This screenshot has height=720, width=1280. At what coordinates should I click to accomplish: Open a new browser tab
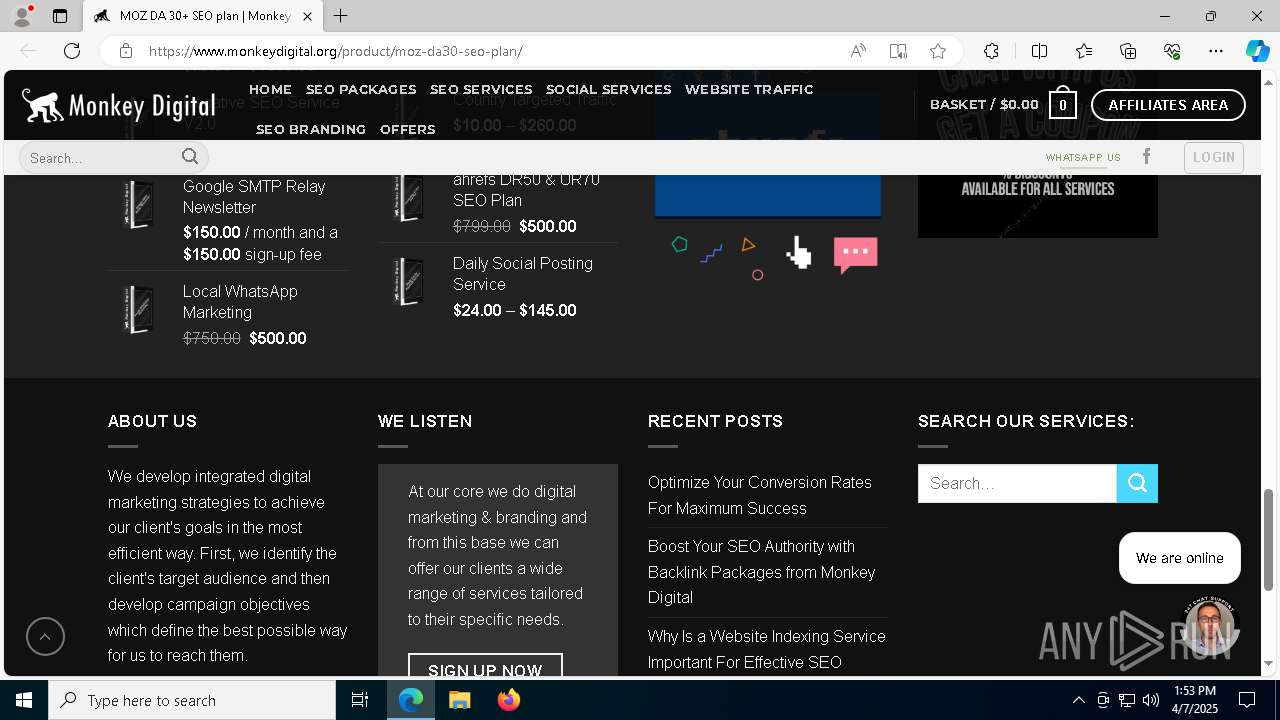340,16
